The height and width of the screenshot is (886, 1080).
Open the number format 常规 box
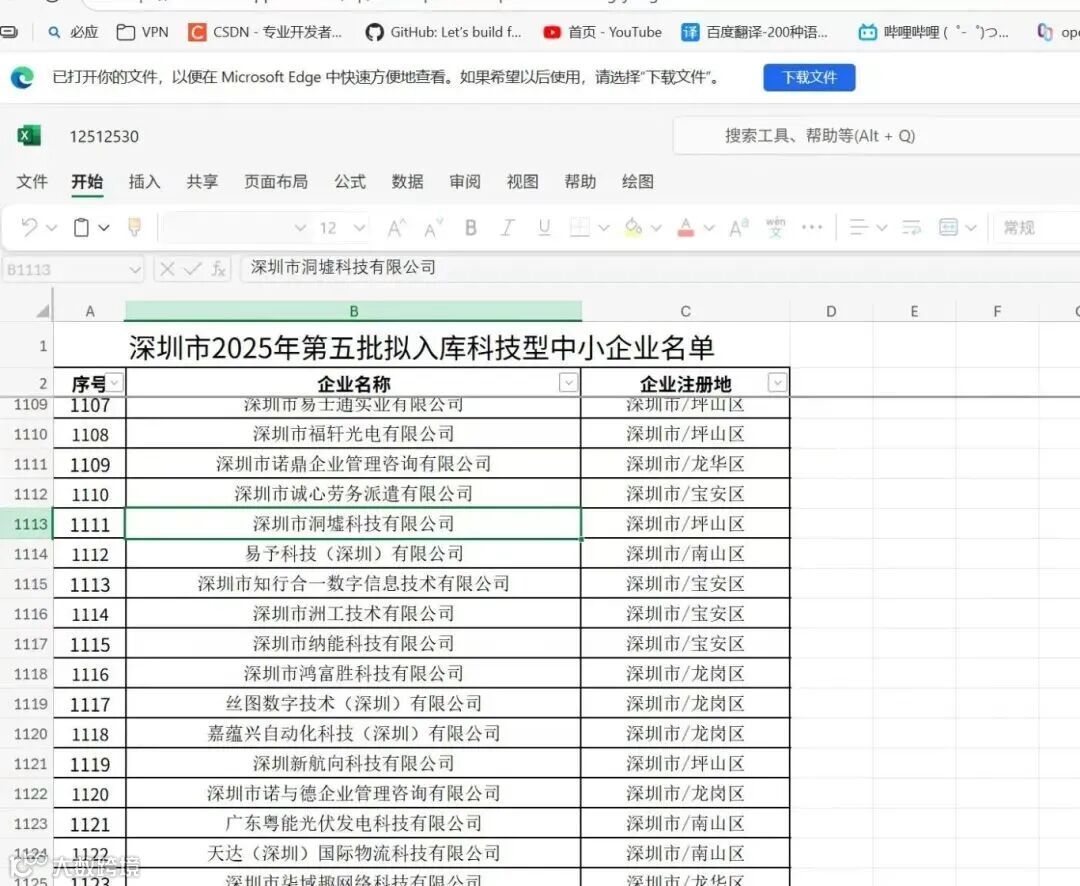tap(1037, 227)
